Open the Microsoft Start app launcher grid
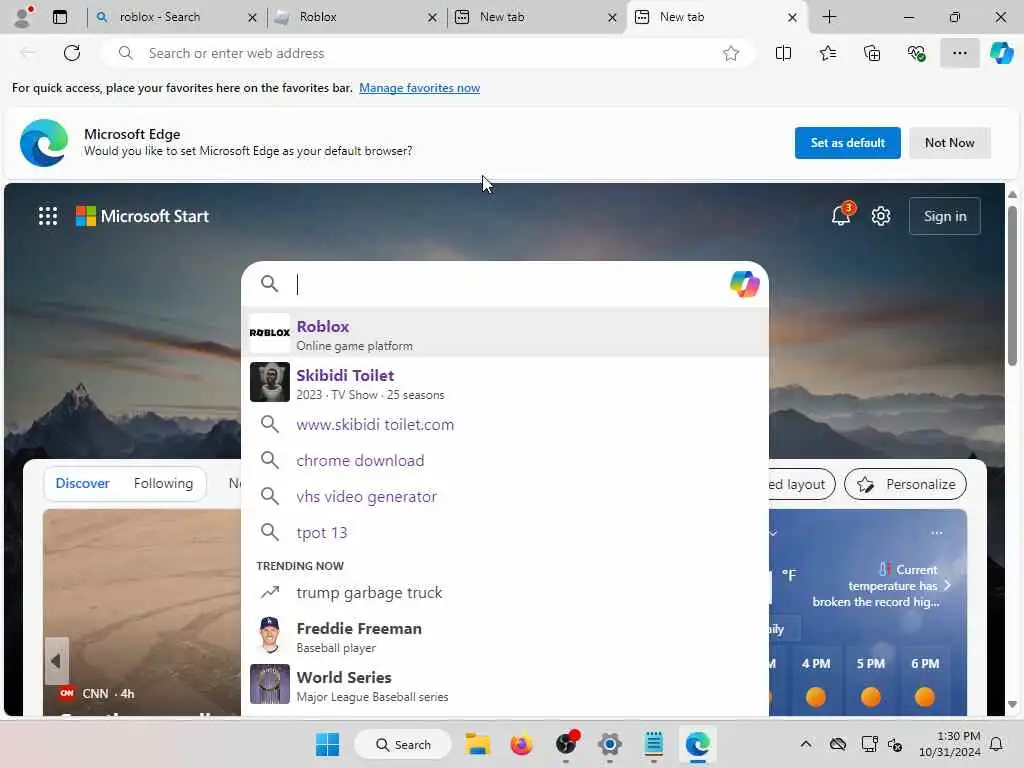 tap(48, 216)
